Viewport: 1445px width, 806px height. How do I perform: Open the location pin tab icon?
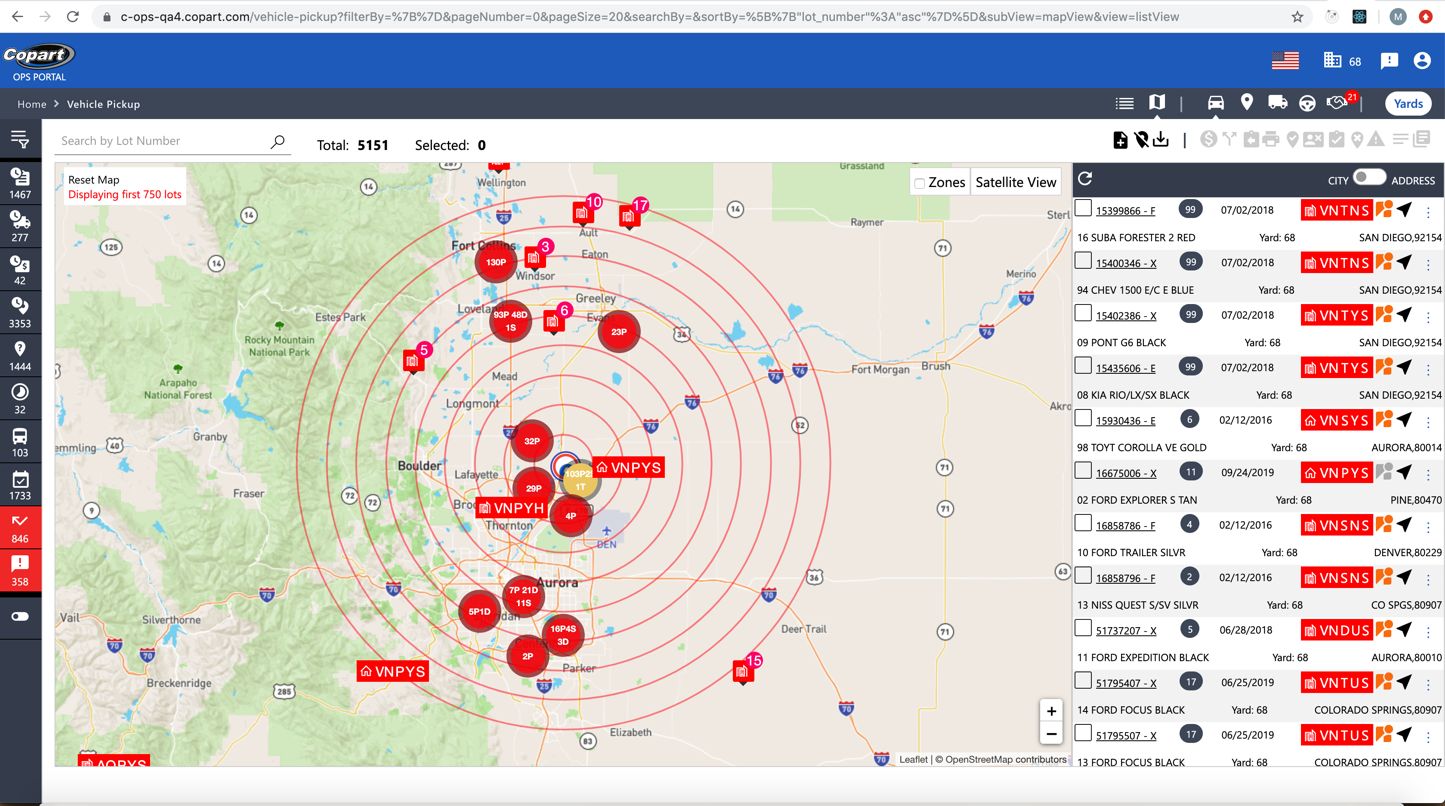(1247, 102)
